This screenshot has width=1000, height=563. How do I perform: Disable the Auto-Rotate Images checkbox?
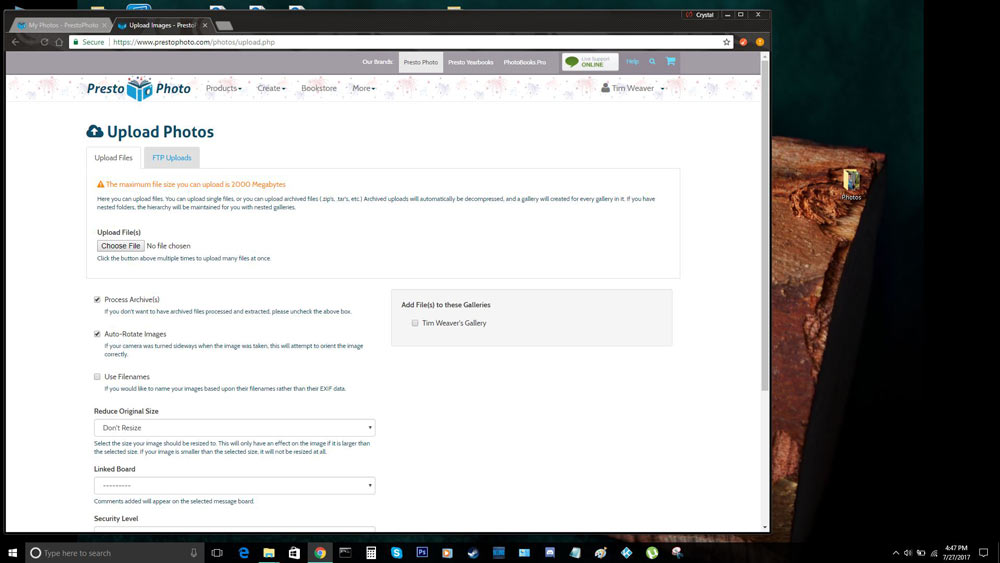point(97,334)
